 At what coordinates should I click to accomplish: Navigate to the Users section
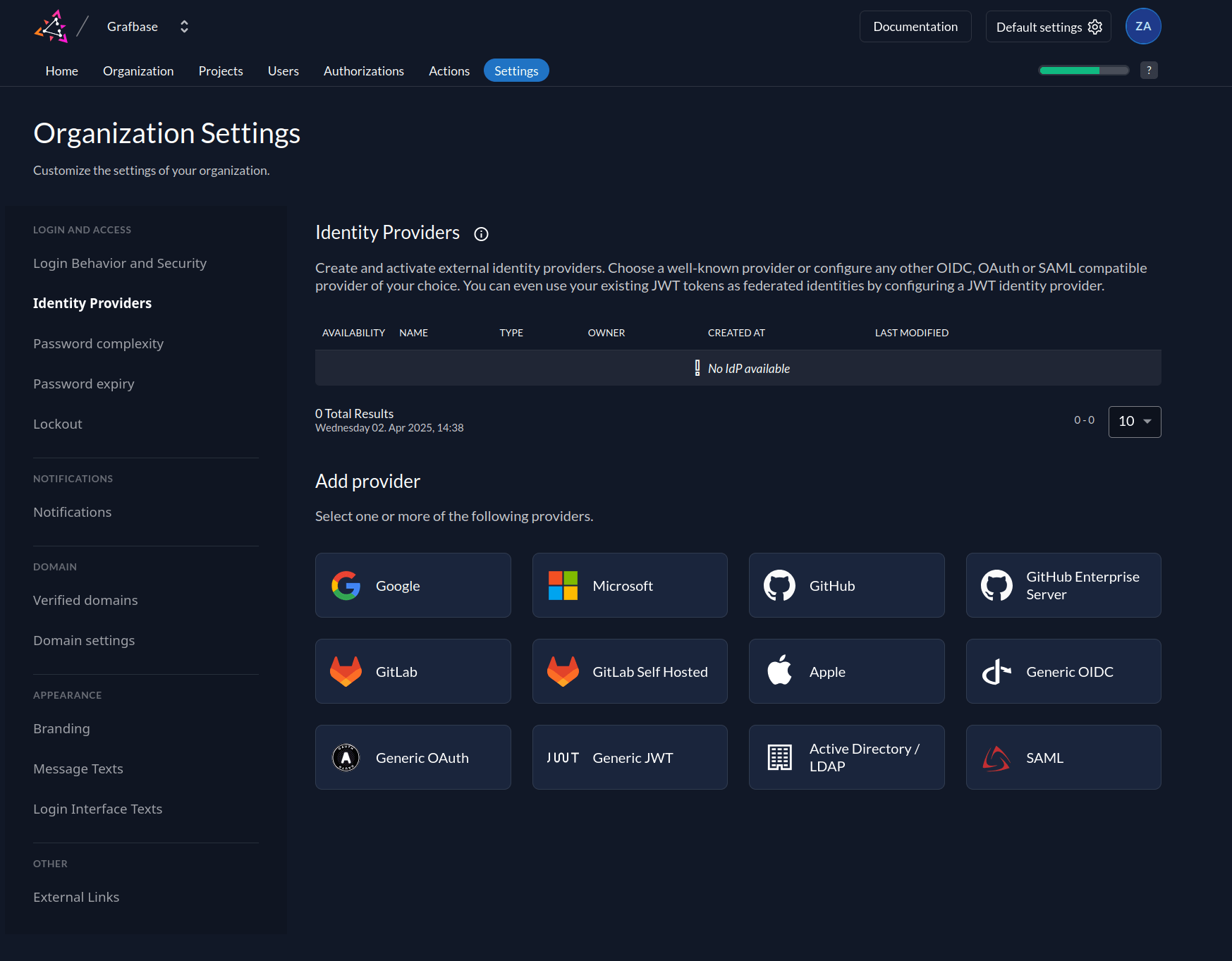pyautogui.click(x=283, y=71)
